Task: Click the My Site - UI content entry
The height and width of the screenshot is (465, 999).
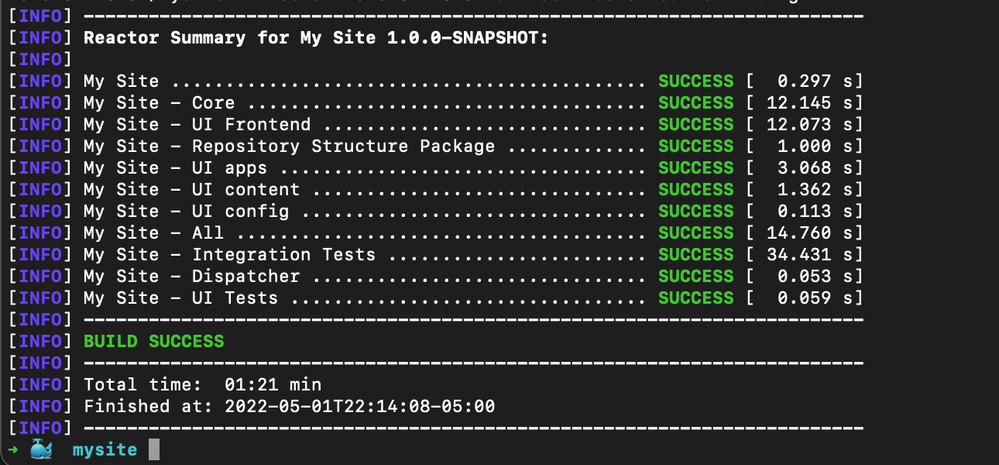Action: (x=191, y=190)
